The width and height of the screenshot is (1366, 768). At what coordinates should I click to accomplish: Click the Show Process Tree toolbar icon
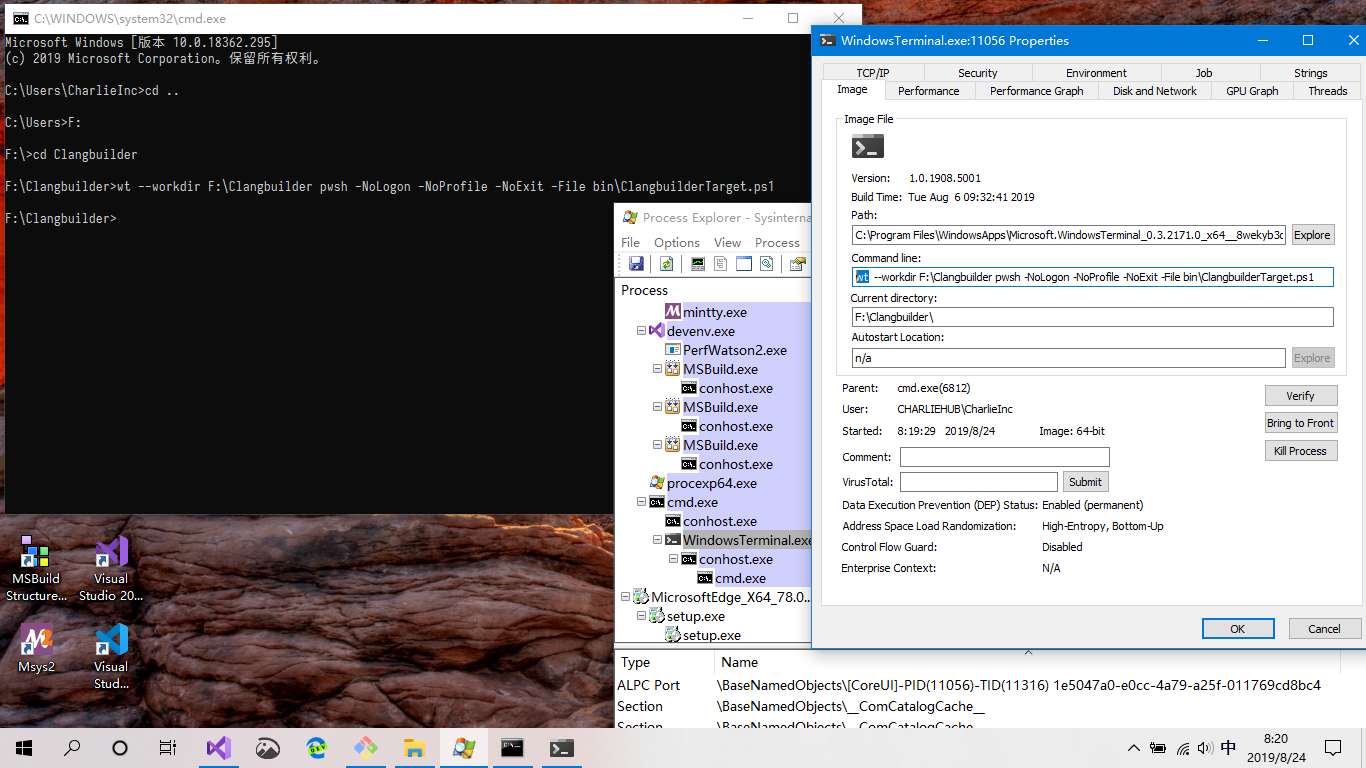720,264
